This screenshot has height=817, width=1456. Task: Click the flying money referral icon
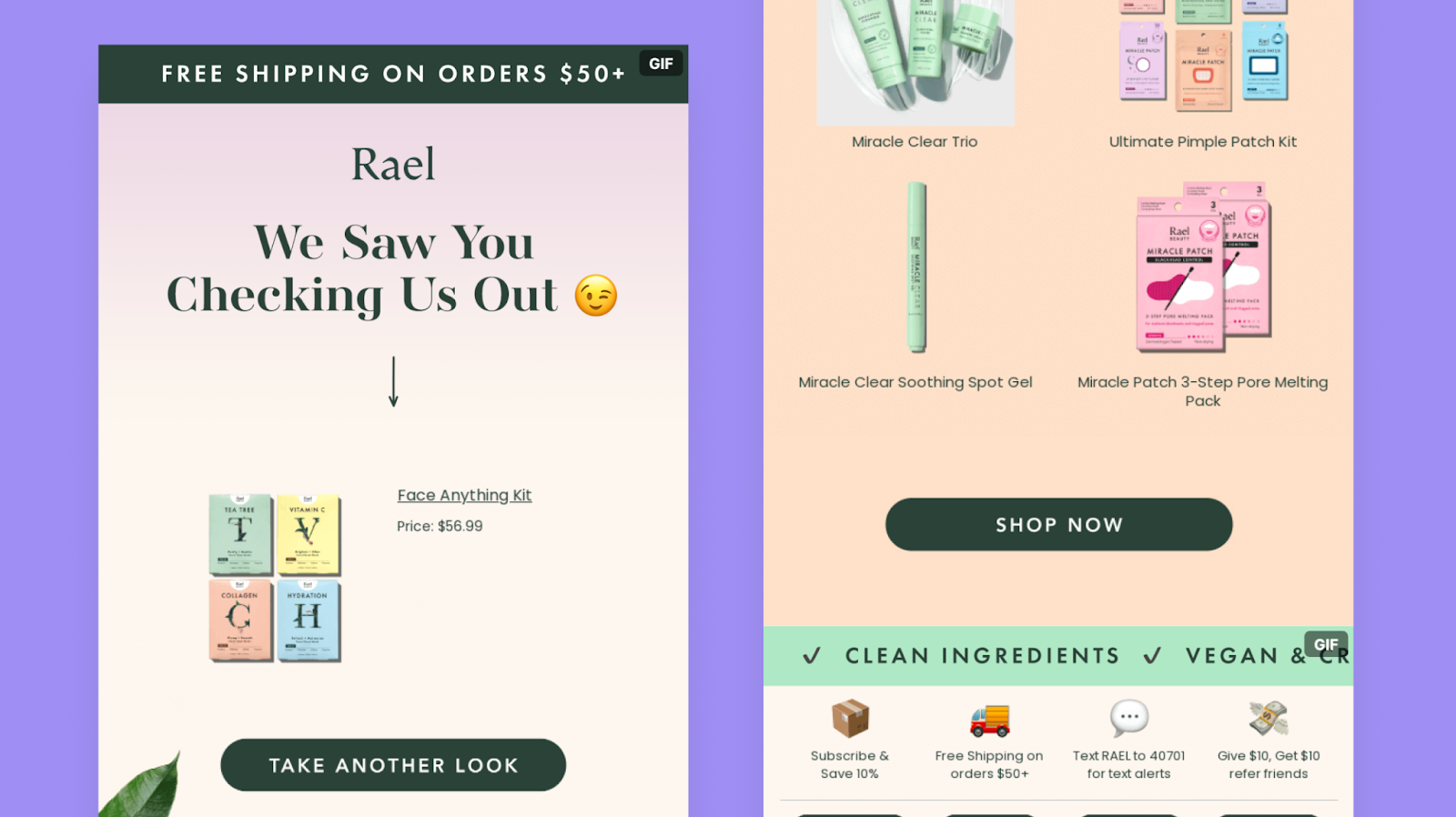[1269, 718]
